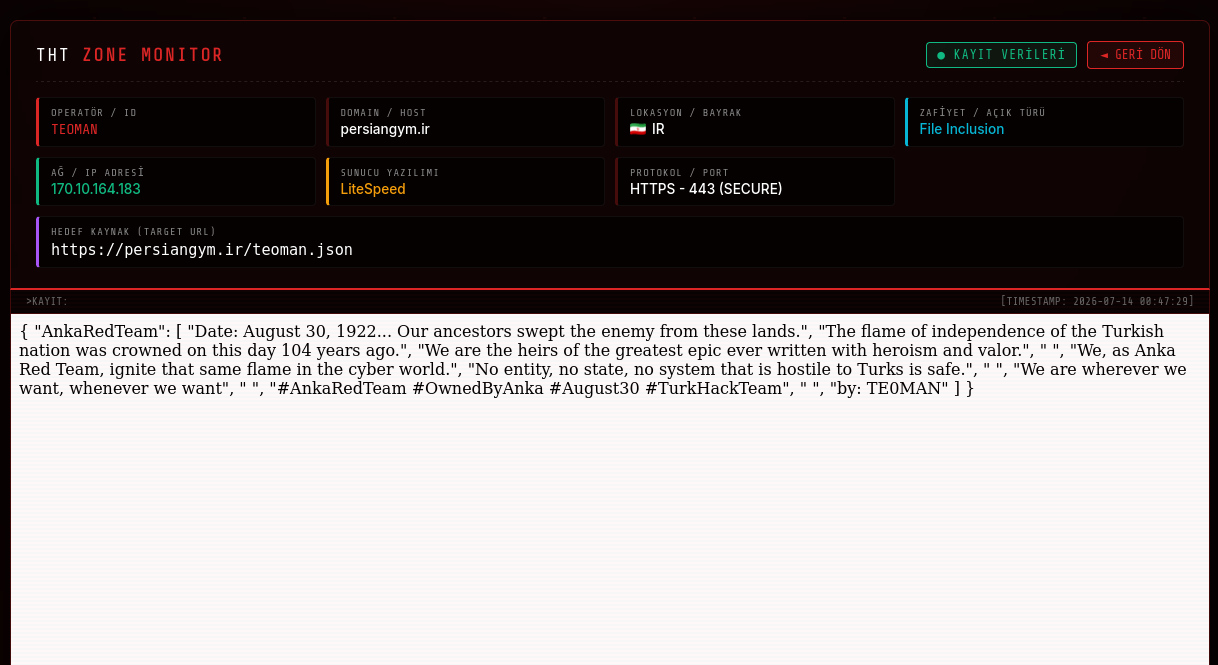Click the DOMAIN / HOST label

(383, 113)
